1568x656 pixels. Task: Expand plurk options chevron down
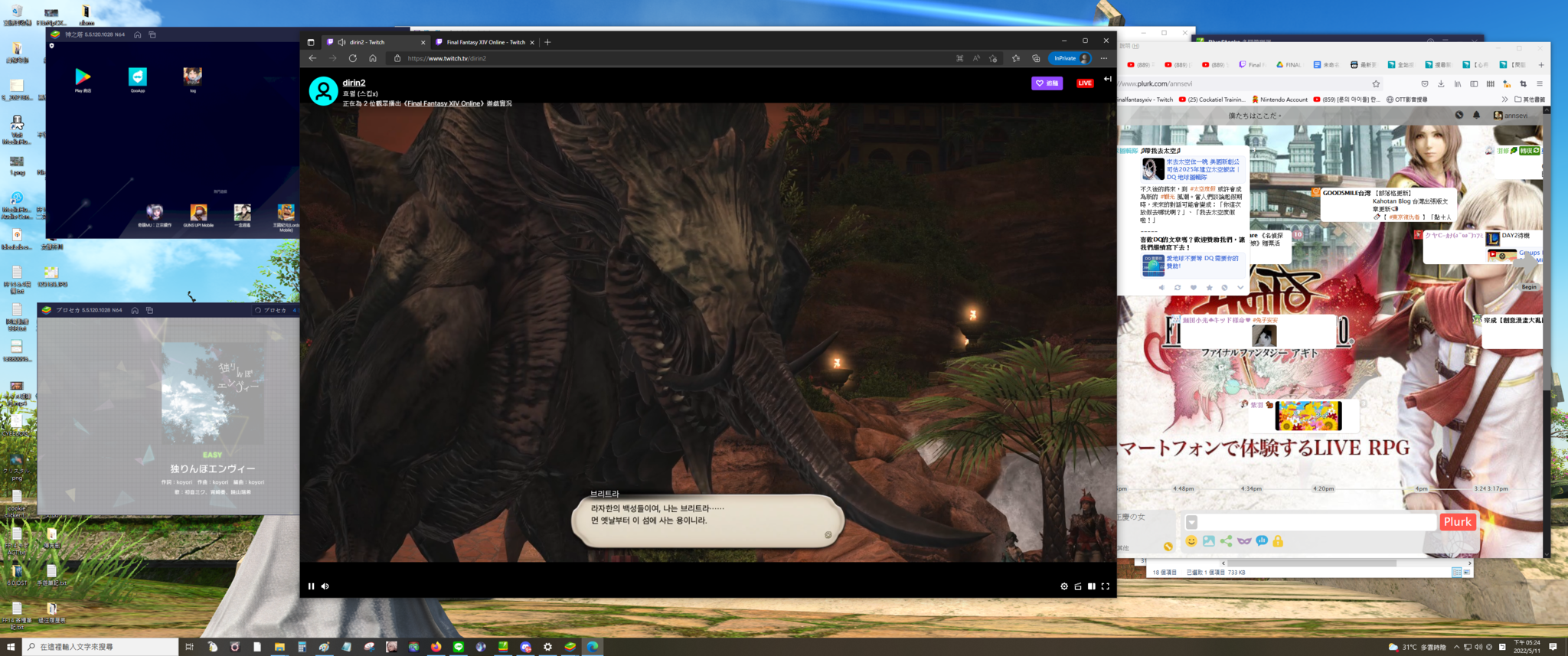1240,288
